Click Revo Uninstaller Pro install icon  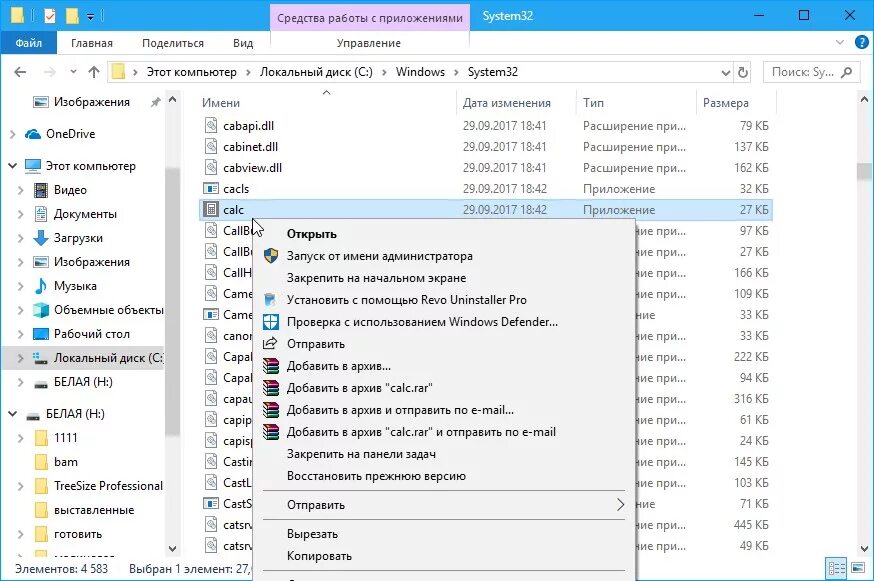pos(270,299)
